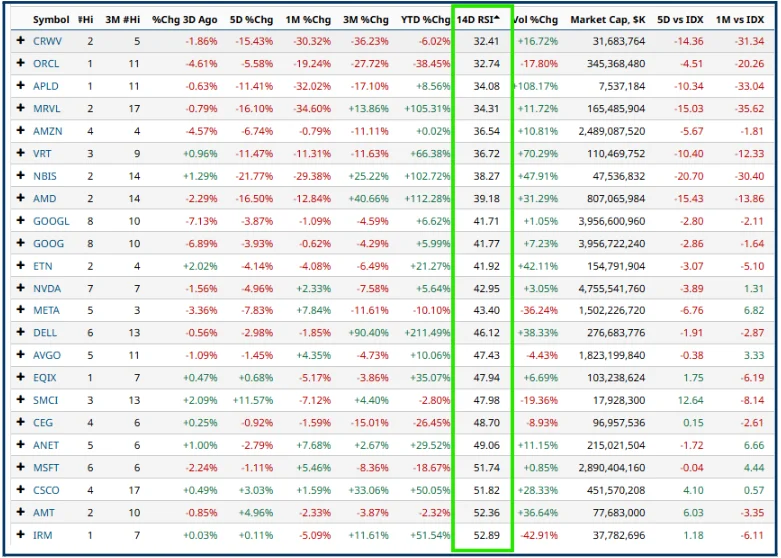Open the CRWV symbol link

pyautogui.click(x=47, y=41)
